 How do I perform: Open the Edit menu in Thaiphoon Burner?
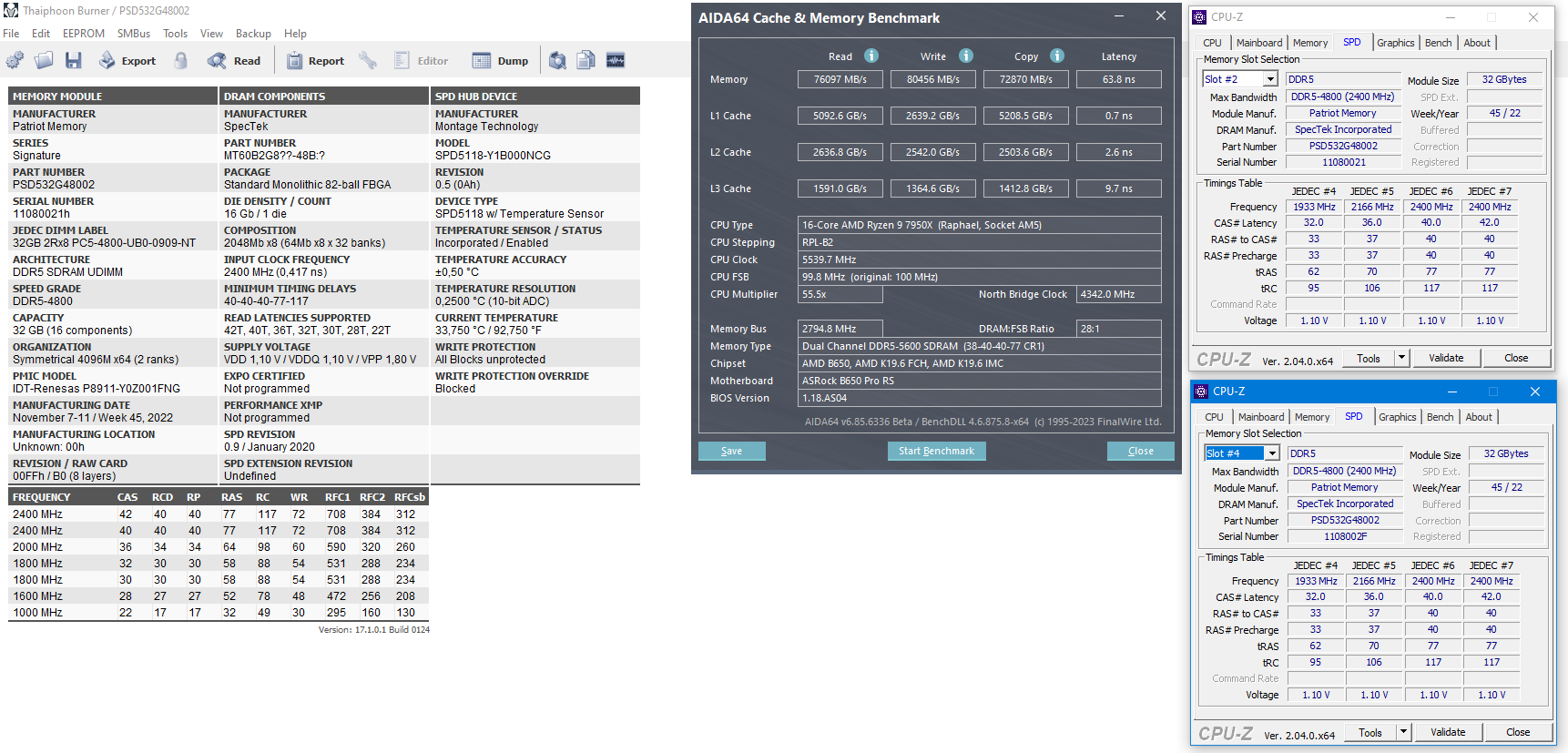coord(41,34)
